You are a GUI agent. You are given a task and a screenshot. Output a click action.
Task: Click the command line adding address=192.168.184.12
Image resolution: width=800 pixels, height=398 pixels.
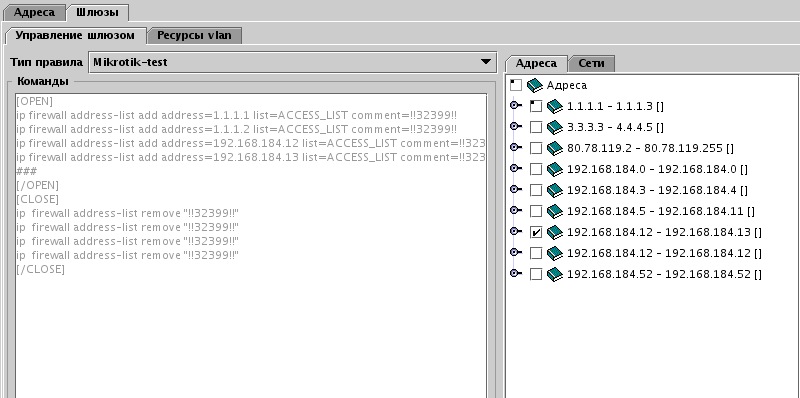[251, 143]
